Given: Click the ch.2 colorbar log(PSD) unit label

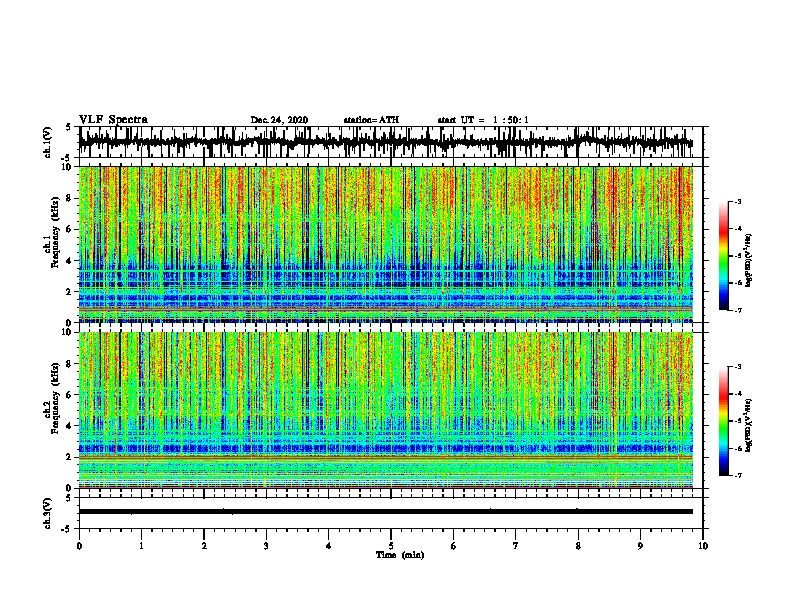Looking at the screenshot, I should (x=749, y=425).
